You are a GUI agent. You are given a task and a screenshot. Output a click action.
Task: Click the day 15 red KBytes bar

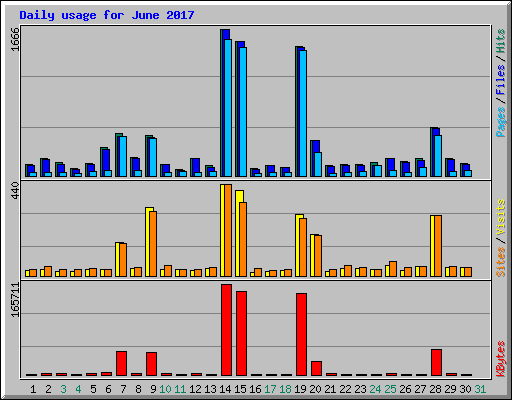[241, 334]
